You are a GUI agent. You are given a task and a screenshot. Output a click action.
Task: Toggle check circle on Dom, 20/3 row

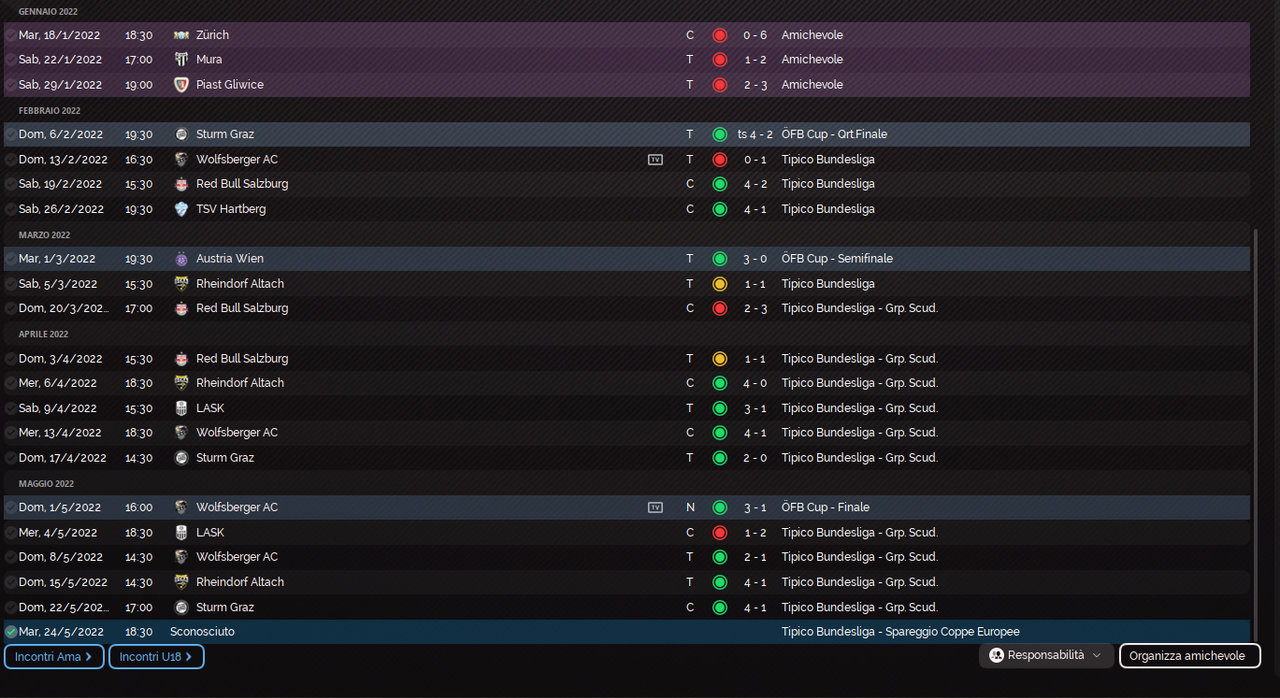[x=10, y=308]
